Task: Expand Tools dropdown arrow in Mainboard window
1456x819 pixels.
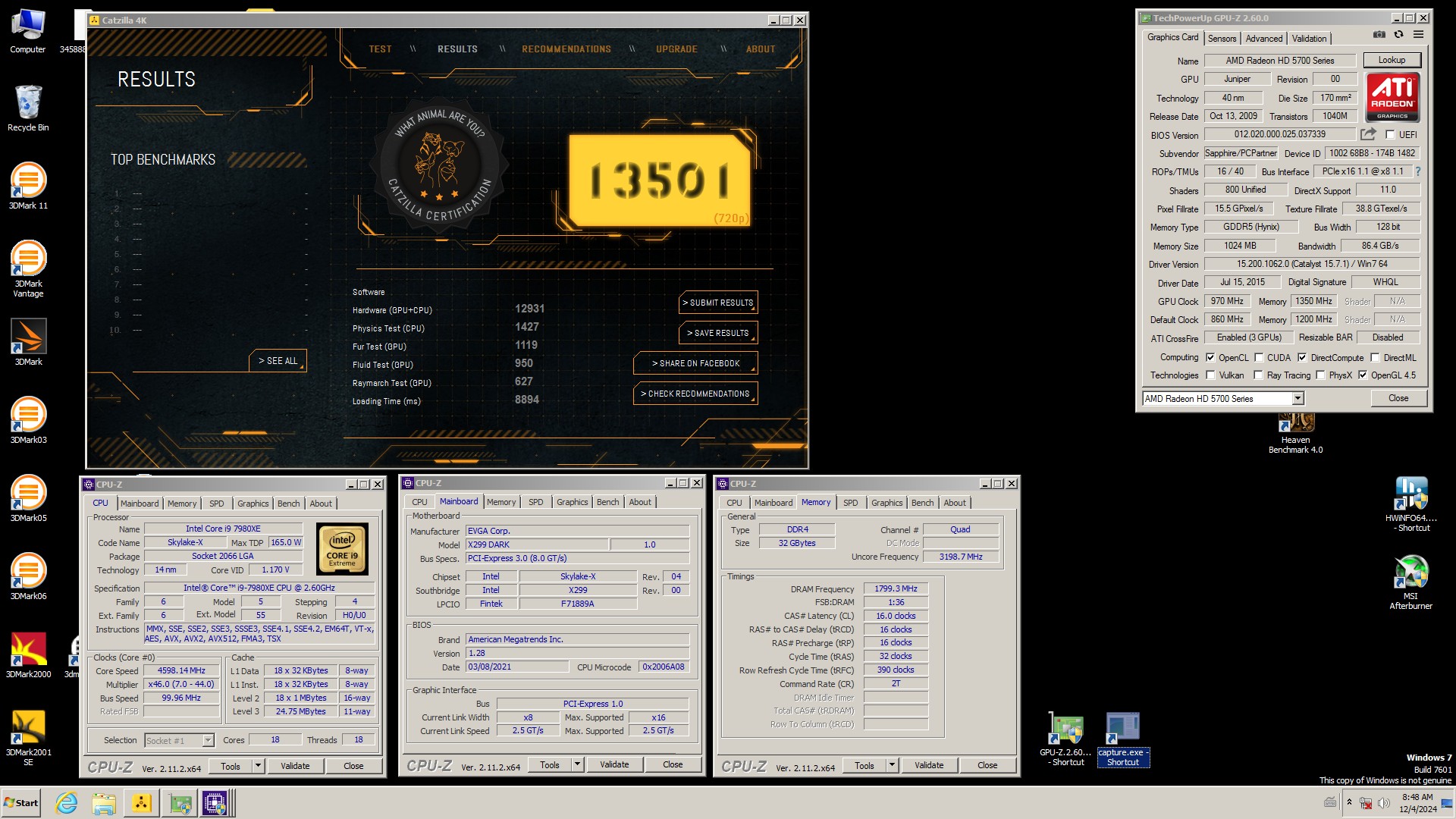Action: coord(577,764)
